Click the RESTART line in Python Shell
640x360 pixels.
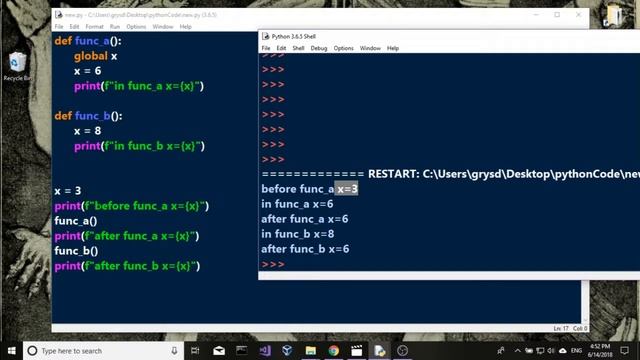pyautogui.click(x=451, y=174)
